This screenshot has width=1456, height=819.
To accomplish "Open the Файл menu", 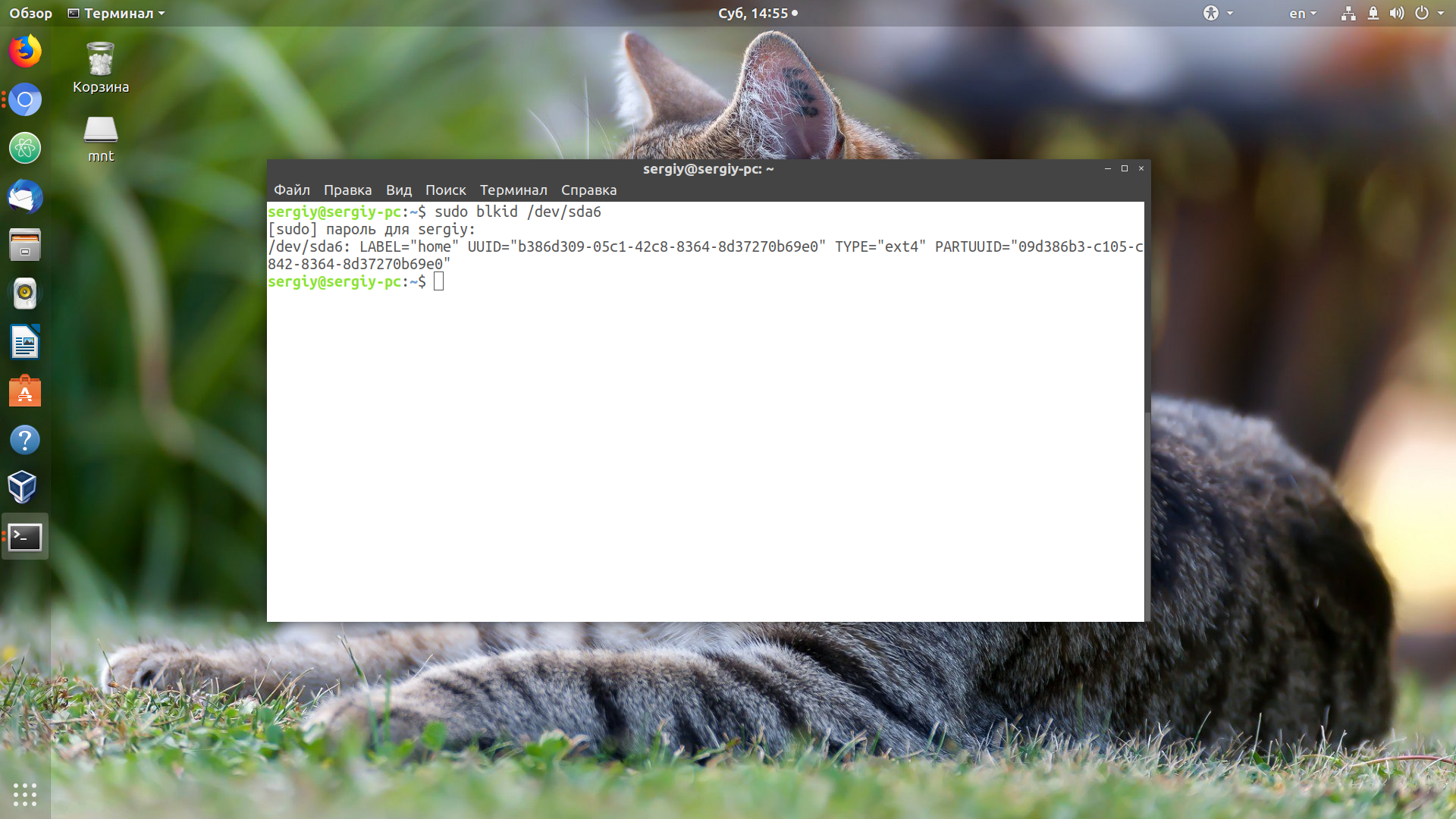I will tap(292, 190).
